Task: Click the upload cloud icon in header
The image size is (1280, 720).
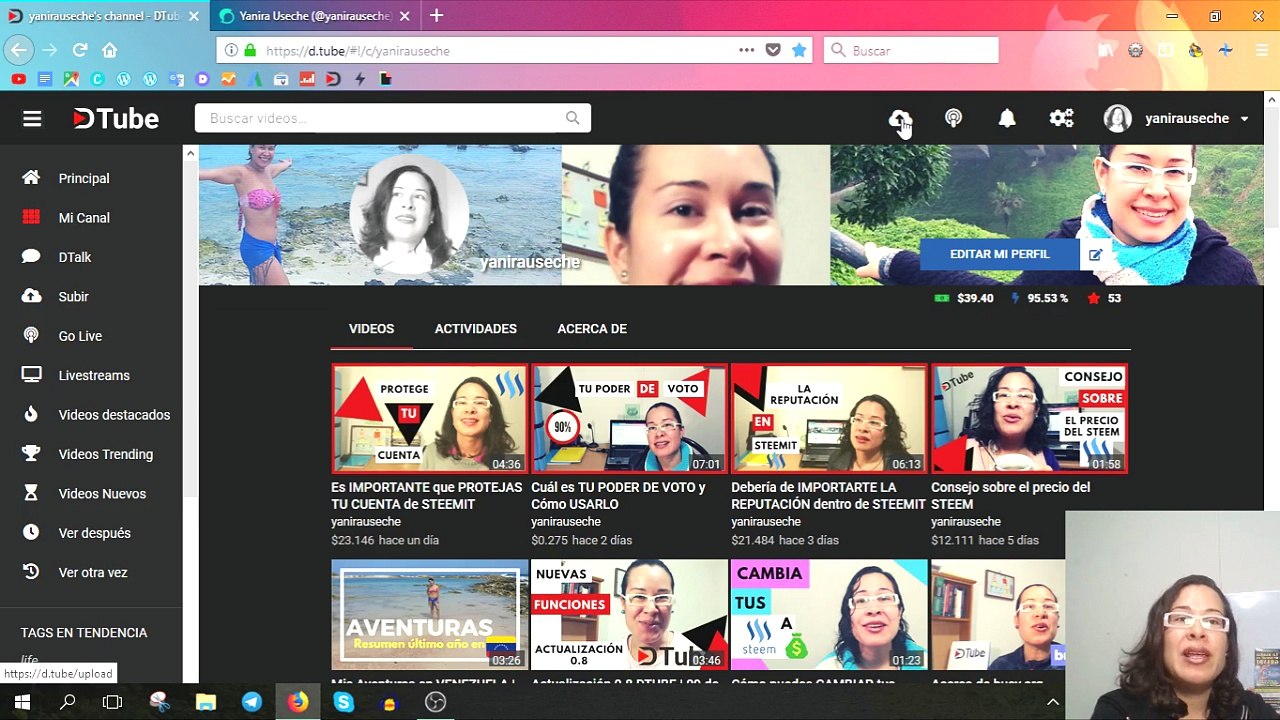Action: click(900, 119)
